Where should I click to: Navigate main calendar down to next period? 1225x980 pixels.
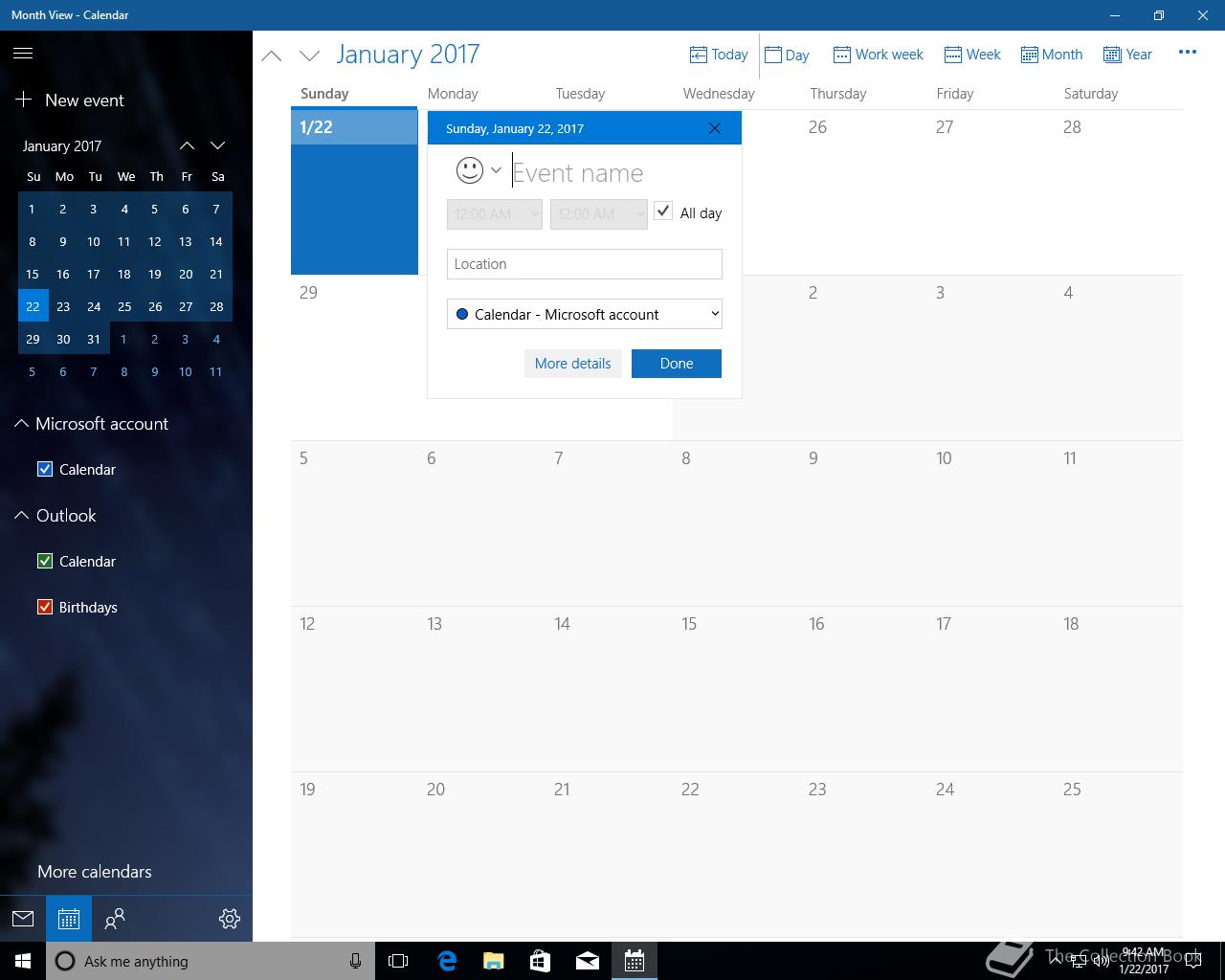(x=309, y=56)
